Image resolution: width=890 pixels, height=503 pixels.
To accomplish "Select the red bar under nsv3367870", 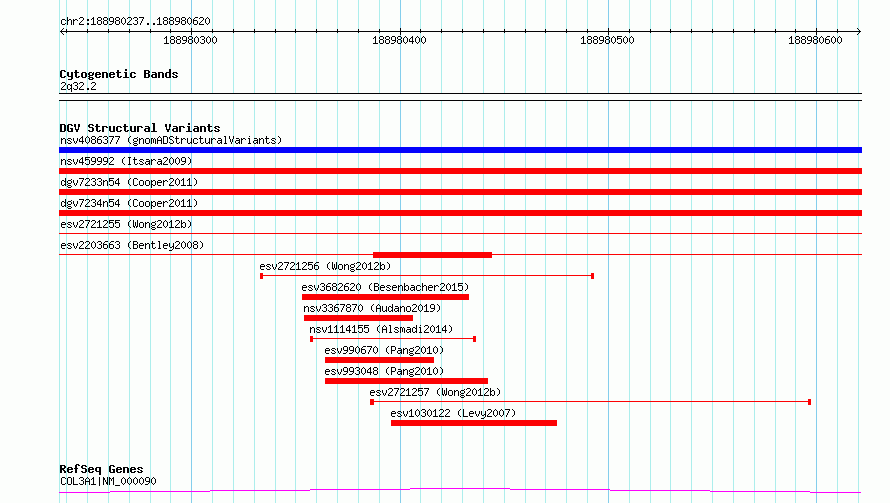I will [358, 318].
